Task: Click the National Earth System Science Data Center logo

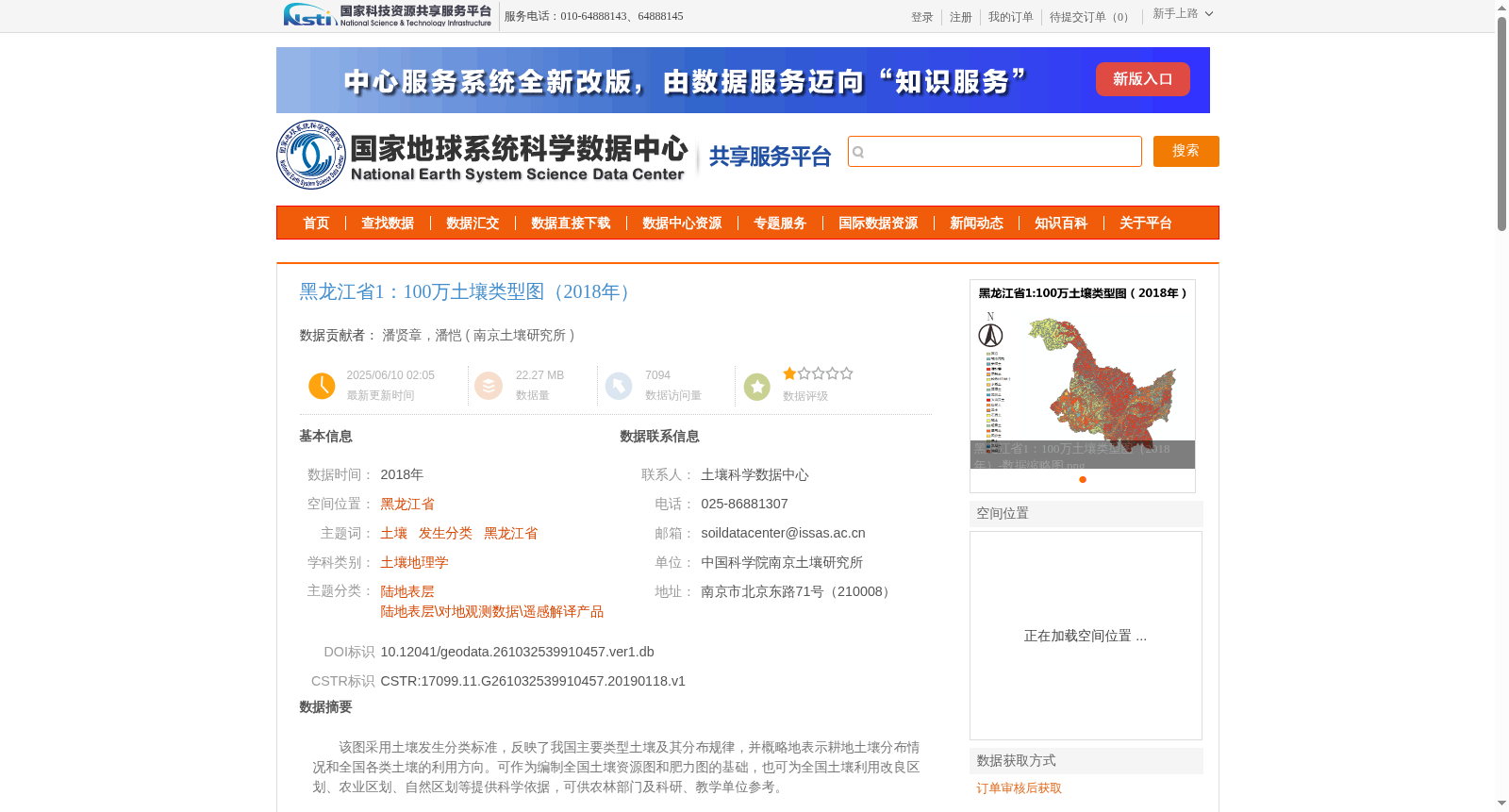Action: 483,156
